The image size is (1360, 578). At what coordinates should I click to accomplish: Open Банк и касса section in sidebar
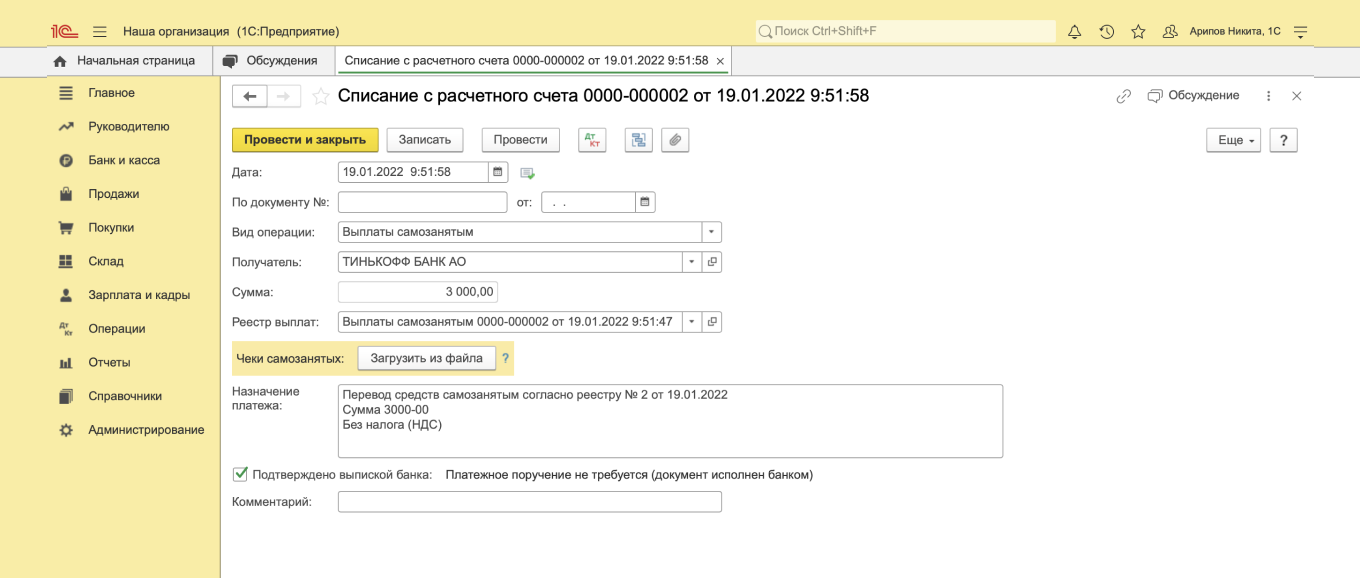(124, 160)
